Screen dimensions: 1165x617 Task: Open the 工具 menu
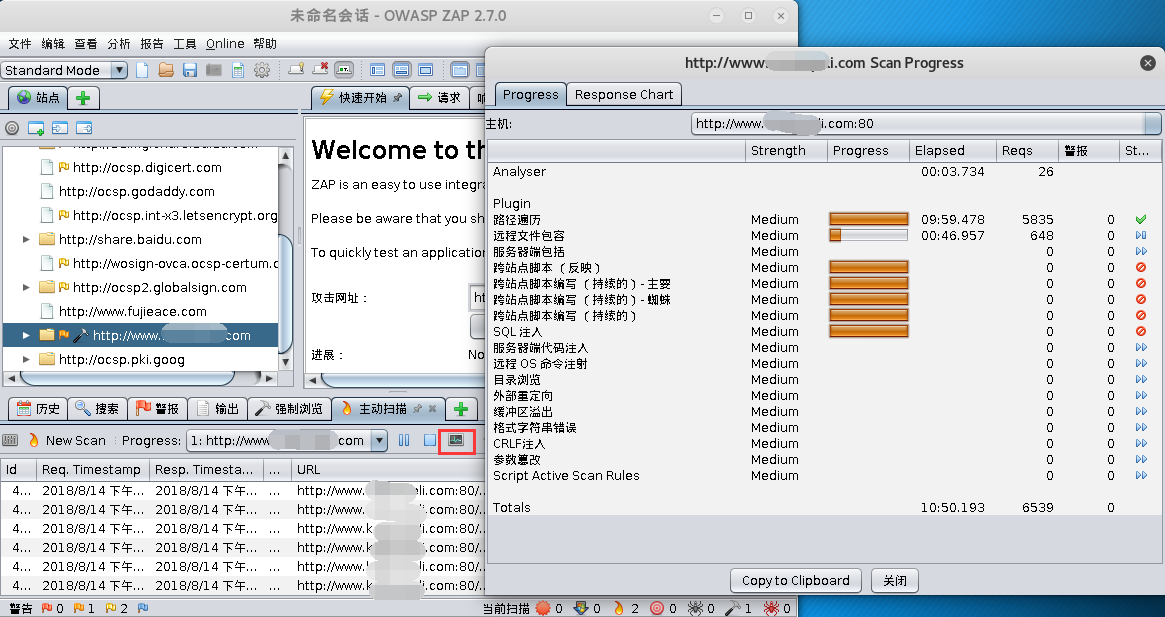coord(184,44)
